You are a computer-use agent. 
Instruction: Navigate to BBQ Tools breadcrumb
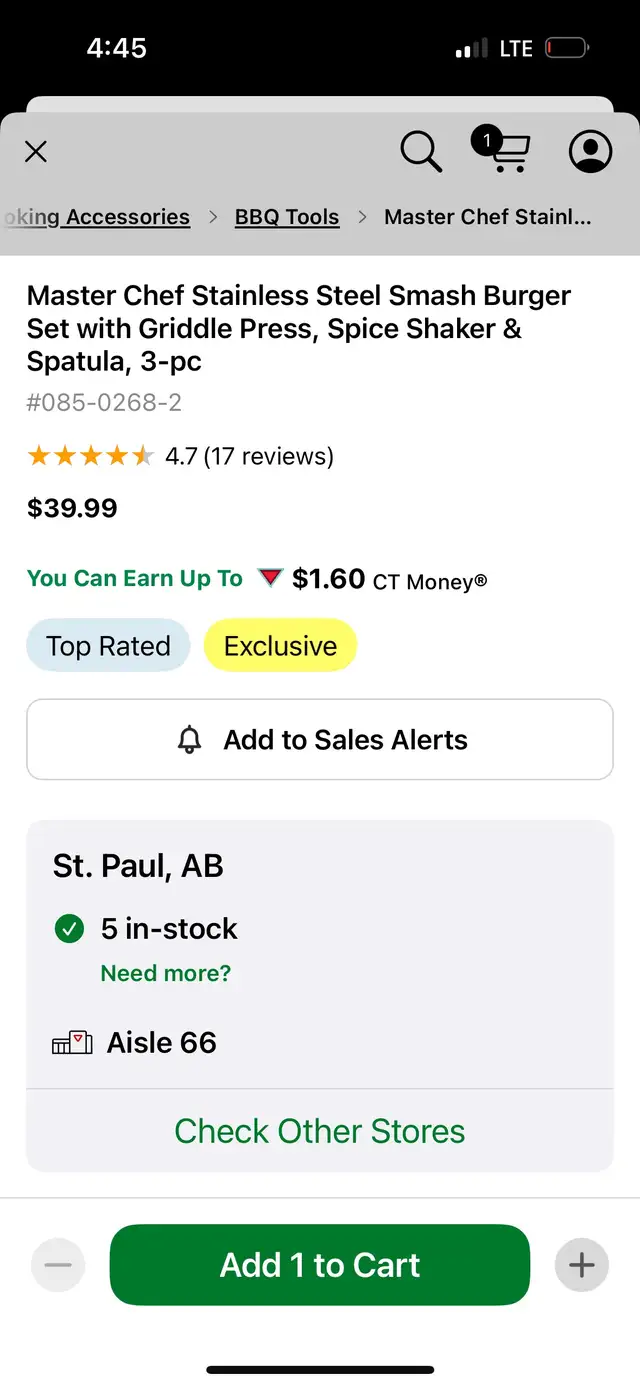point(287,217)
